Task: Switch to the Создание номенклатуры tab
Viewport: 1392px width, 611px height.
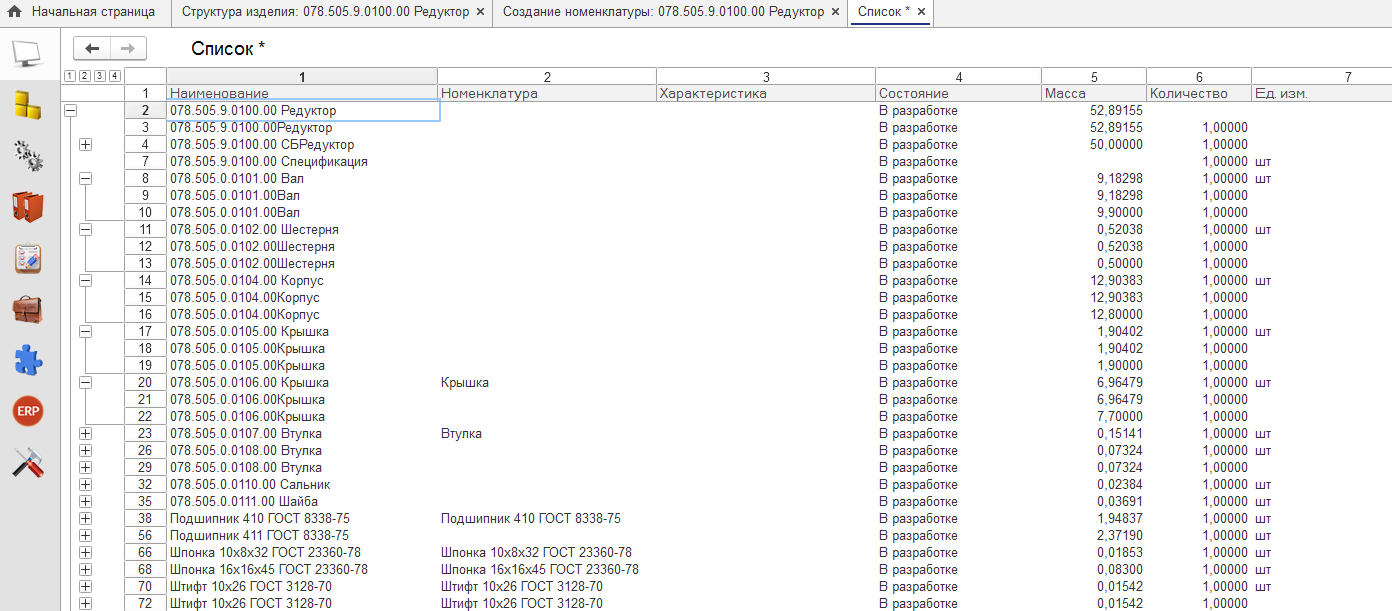Action: pyautogui.click(x=664, y=12)
